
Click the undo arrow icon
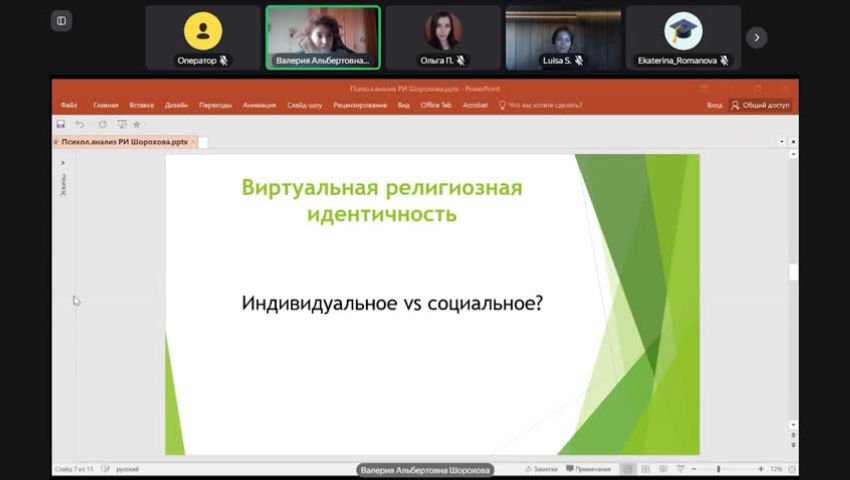pos(80,124)
